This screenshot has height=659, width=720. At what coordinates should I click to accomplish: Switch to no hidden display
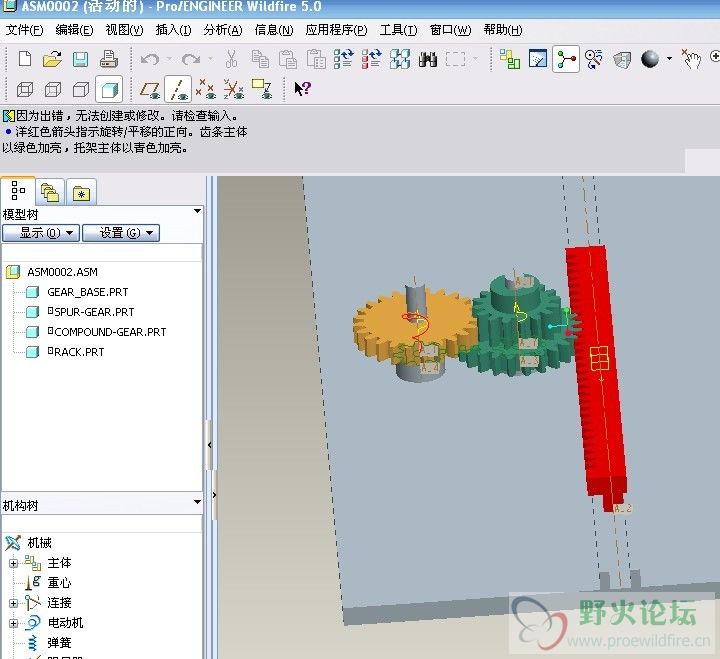pos(81,89)
